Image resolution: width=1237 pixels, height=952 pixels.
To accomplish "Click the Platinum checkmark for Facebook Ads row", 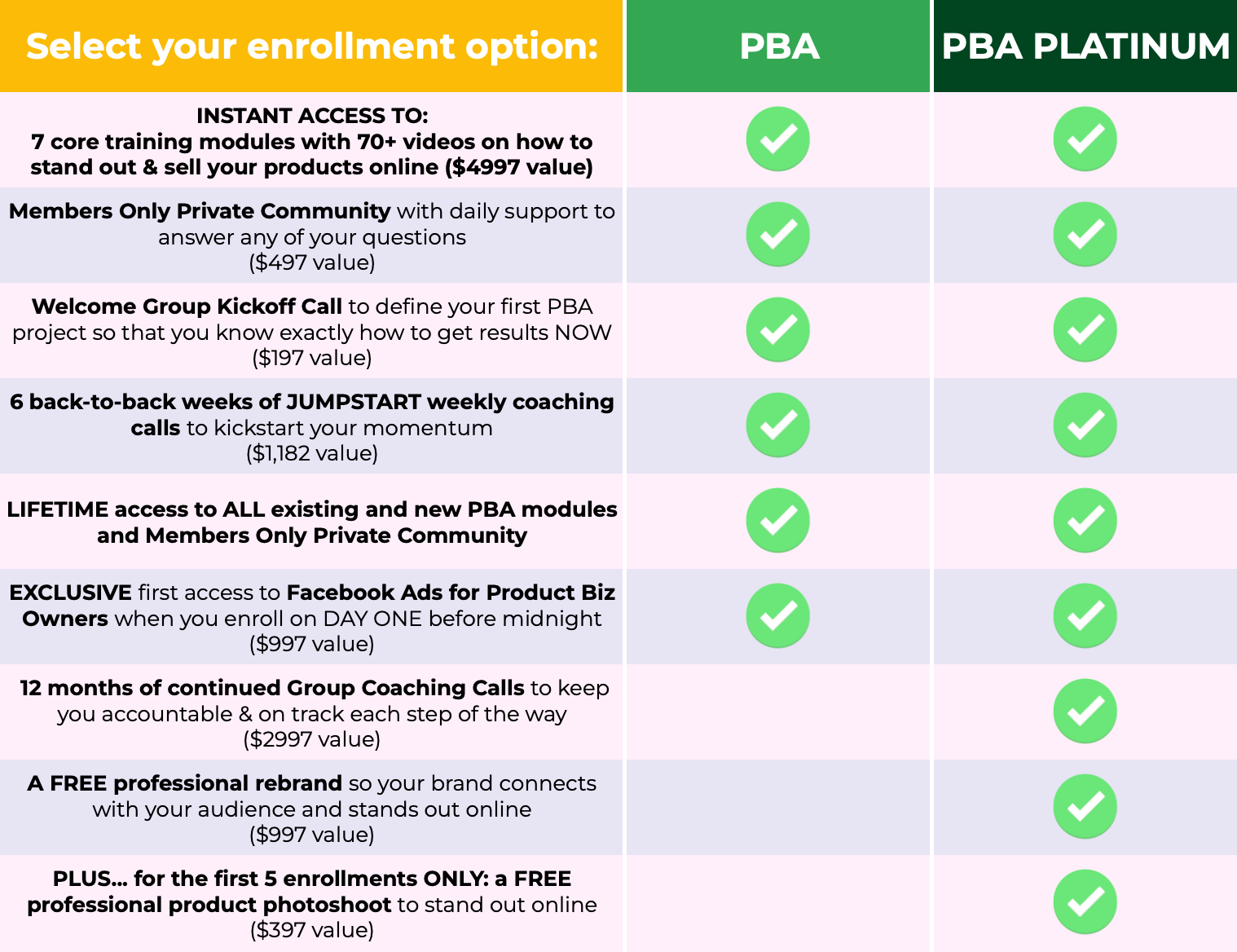I will tap(1085, 616).
